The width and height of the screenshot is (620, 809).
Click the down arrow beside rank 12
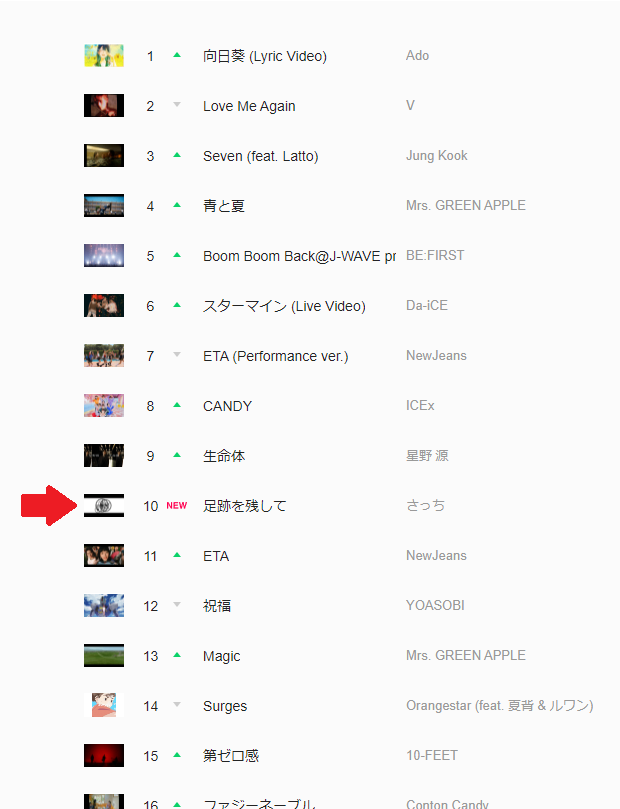click(x=177, y=604)
